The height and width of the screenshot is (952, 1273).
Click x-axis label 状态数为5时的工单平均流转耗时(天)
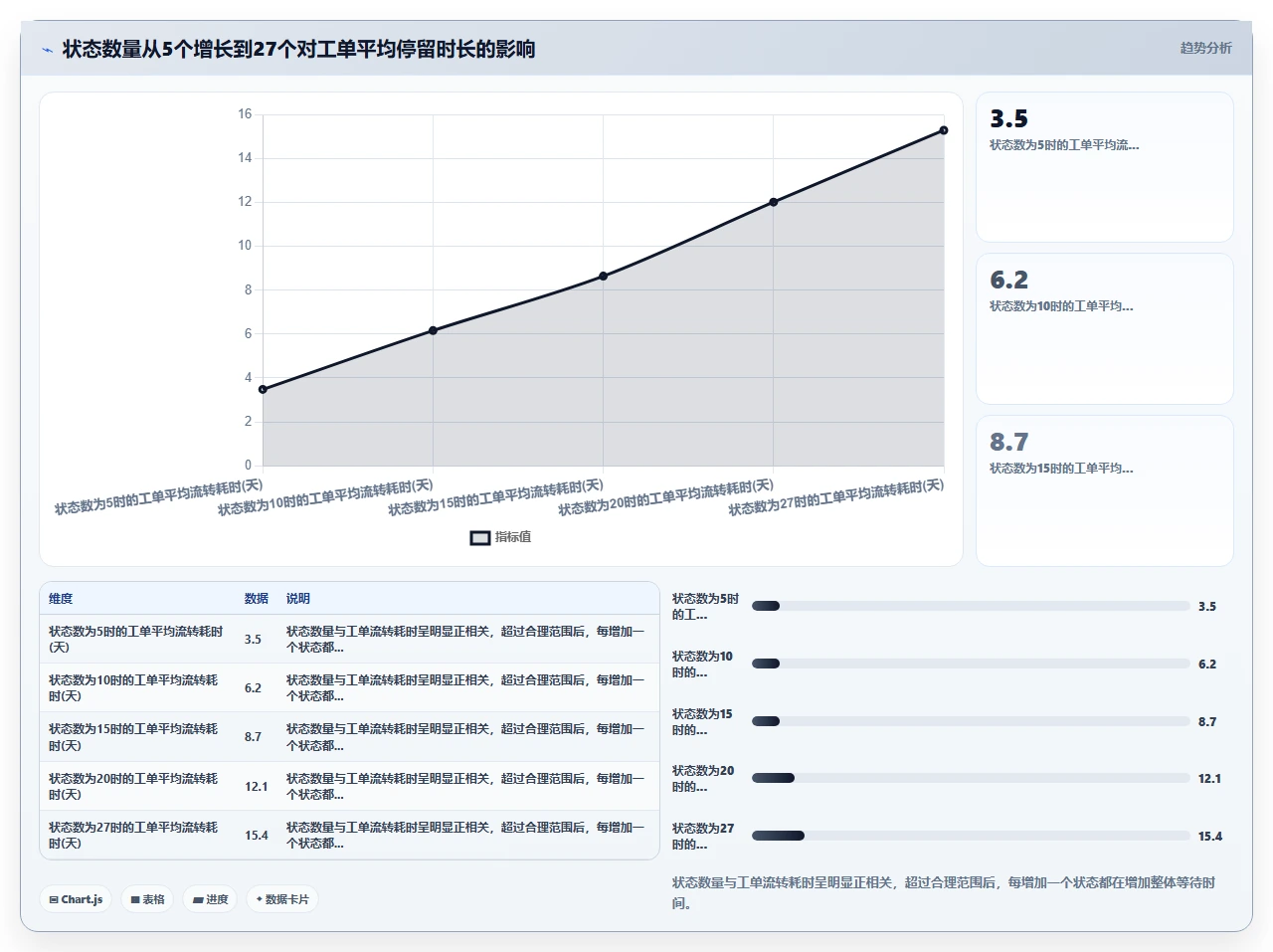click(x=158, y=496)
